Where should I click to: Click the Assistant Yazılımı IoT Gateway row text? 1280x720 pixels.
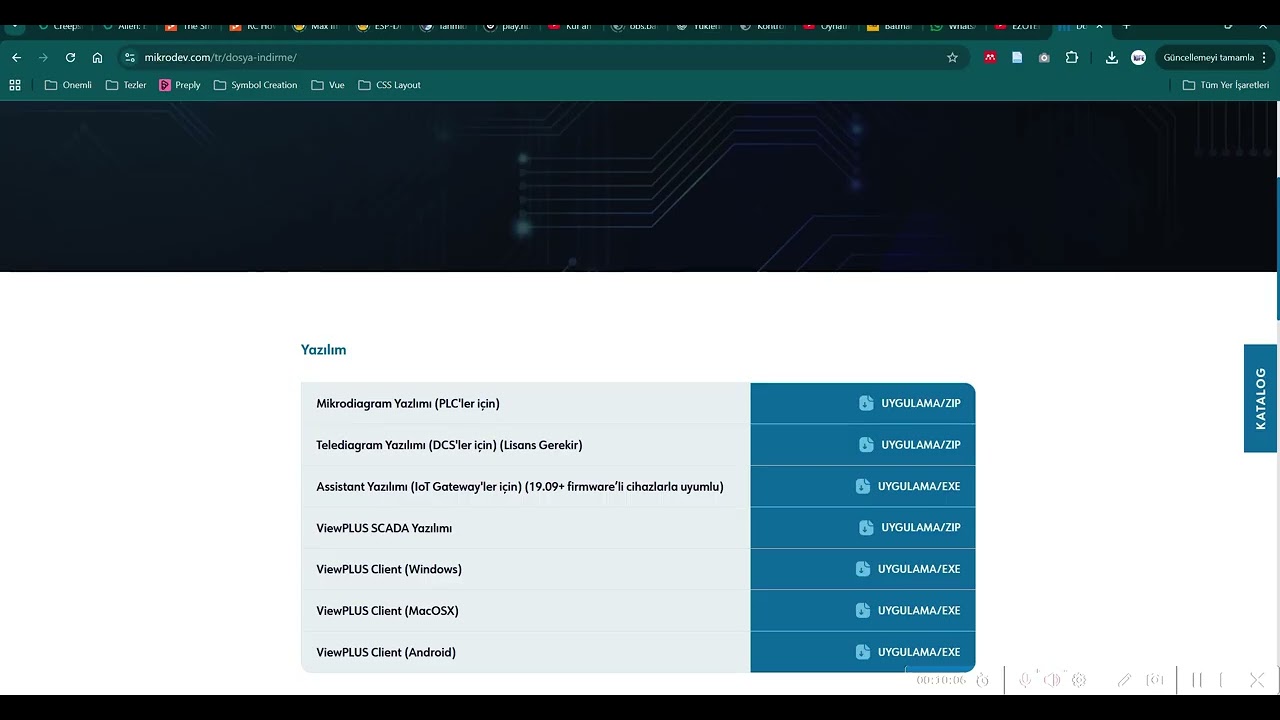(520, 487)
